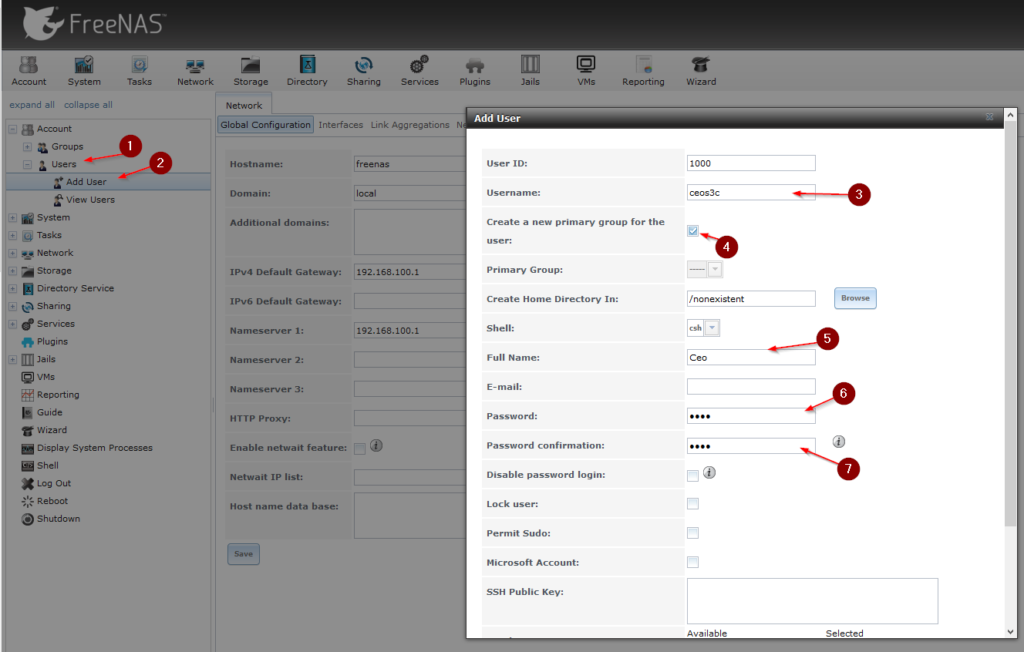This screenshot has height=652, width=1024.
Task: Select the Jails toolbar icon
Action: point(530,70)
